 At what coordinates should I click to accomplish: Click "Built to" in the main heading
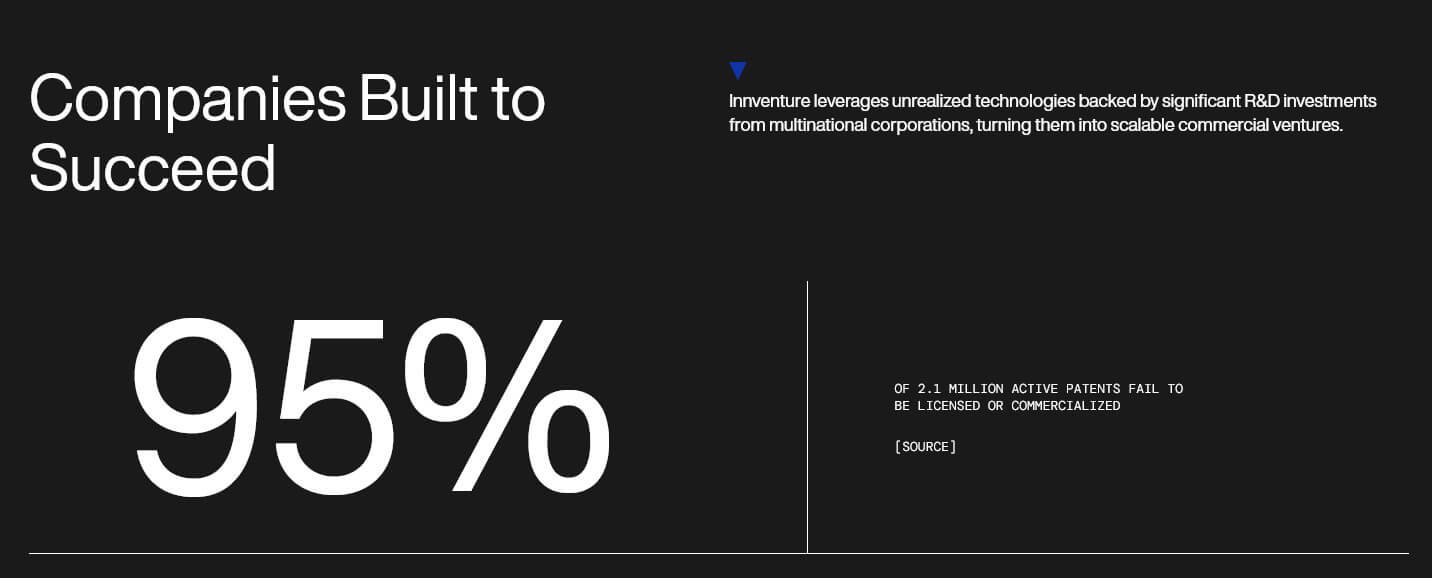(452, 98)
